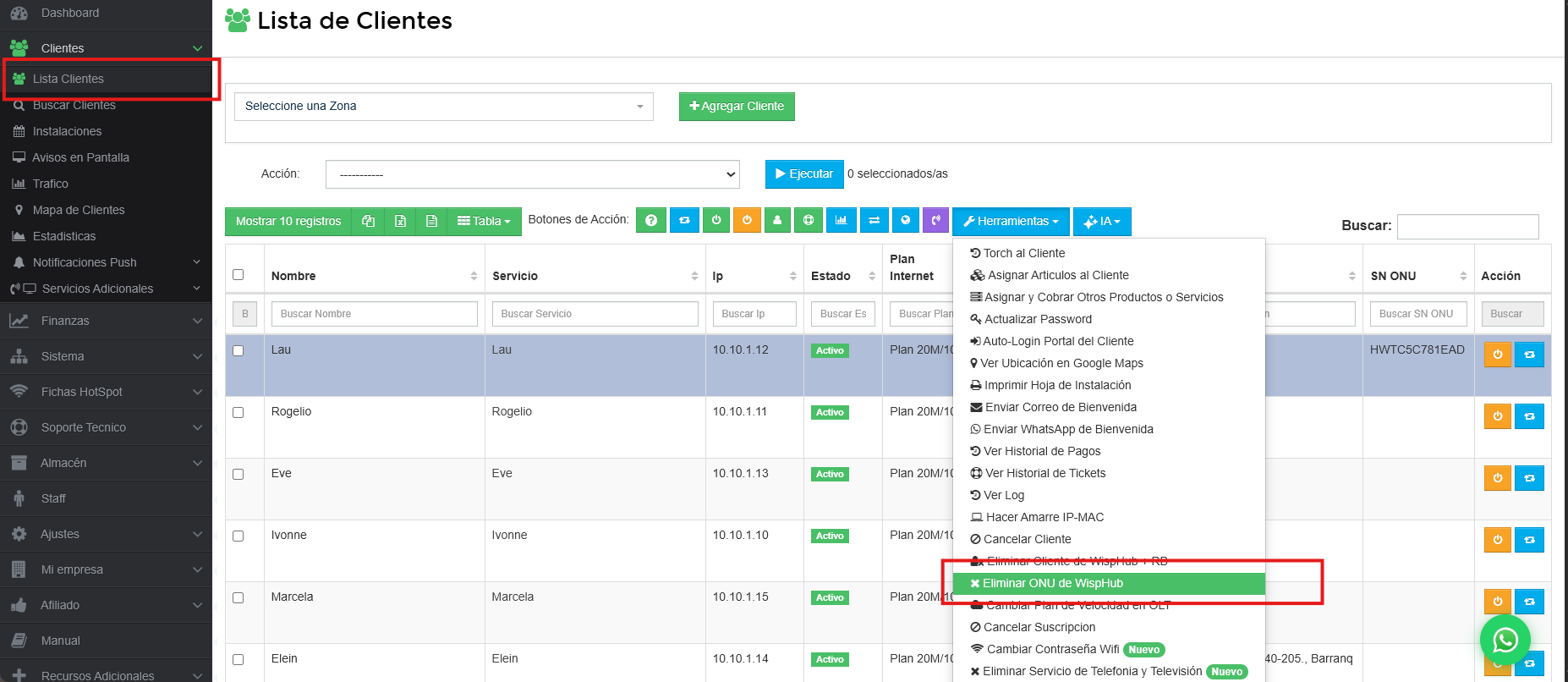Open the IA dropdown button
Image resolution: width=1568 pixels, height=682 pixels.
coord(1102,221)
